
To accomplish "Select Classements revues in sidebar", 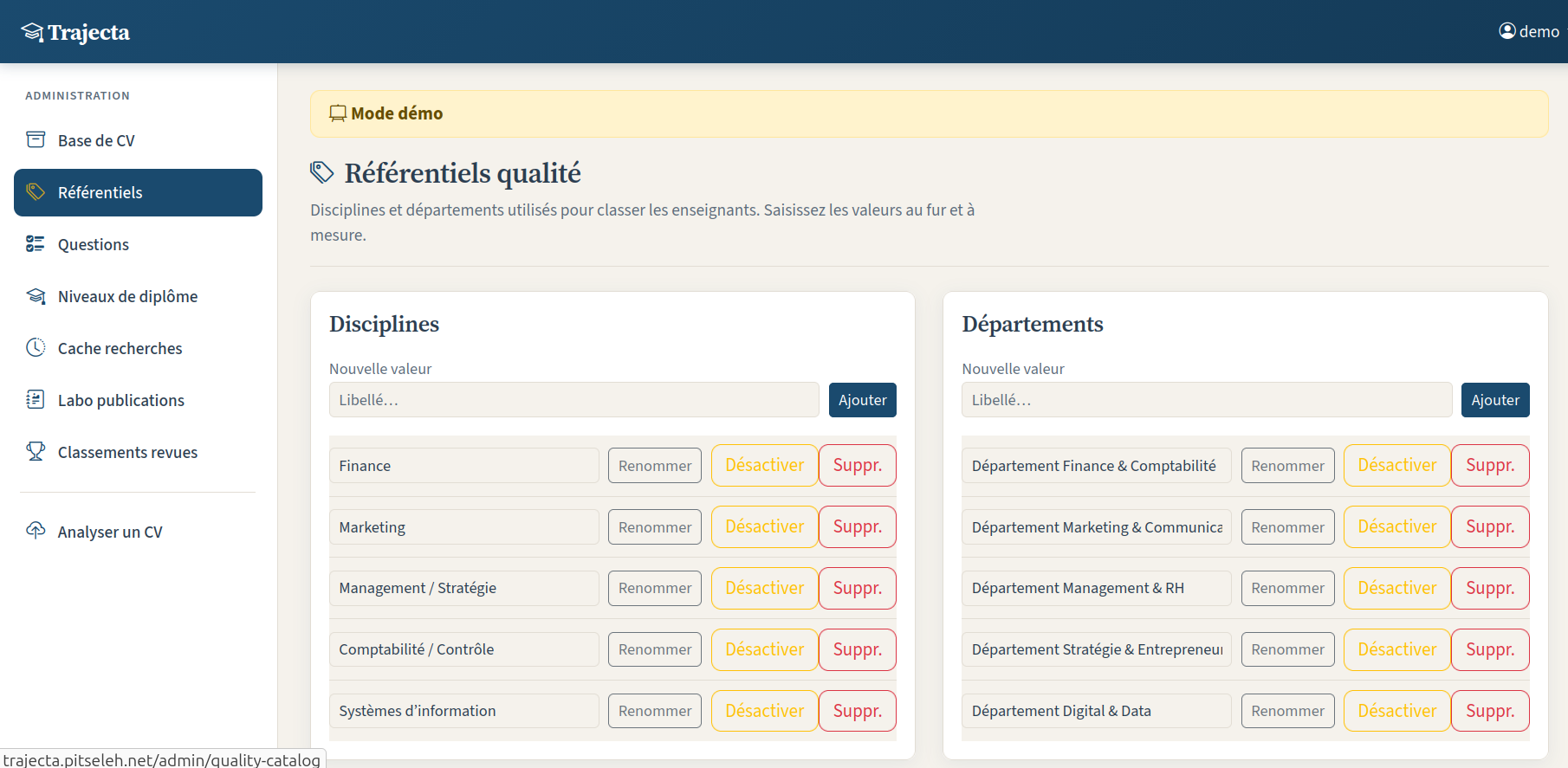I will tap(138, 452).
